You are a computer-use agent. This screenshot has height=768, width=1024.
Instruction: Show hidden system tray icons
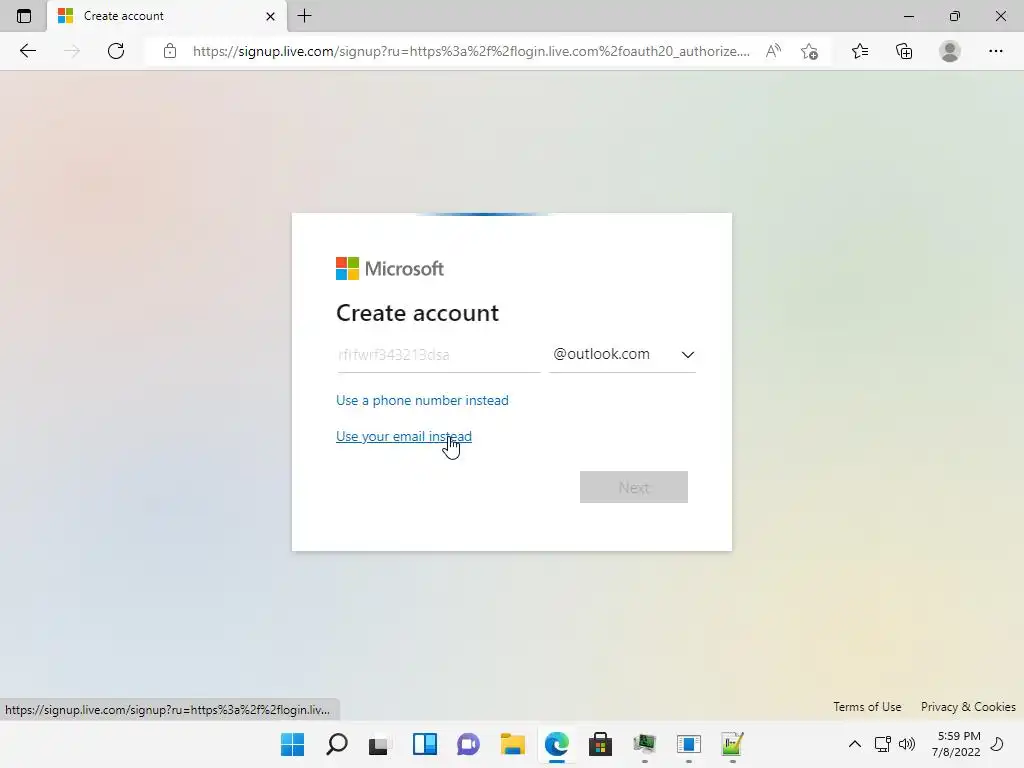(x=854, y=744)
